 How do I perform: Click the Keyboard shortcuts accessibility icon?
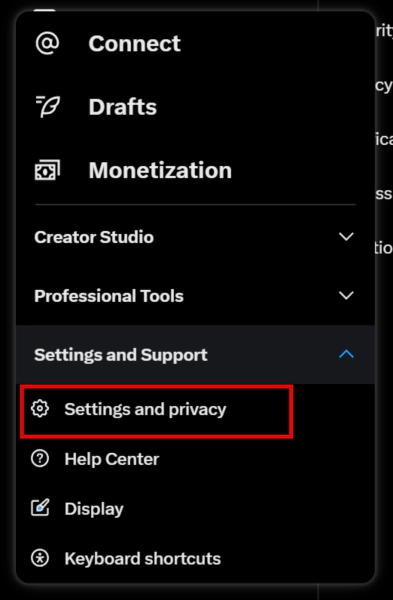click(x=40, y=558)
